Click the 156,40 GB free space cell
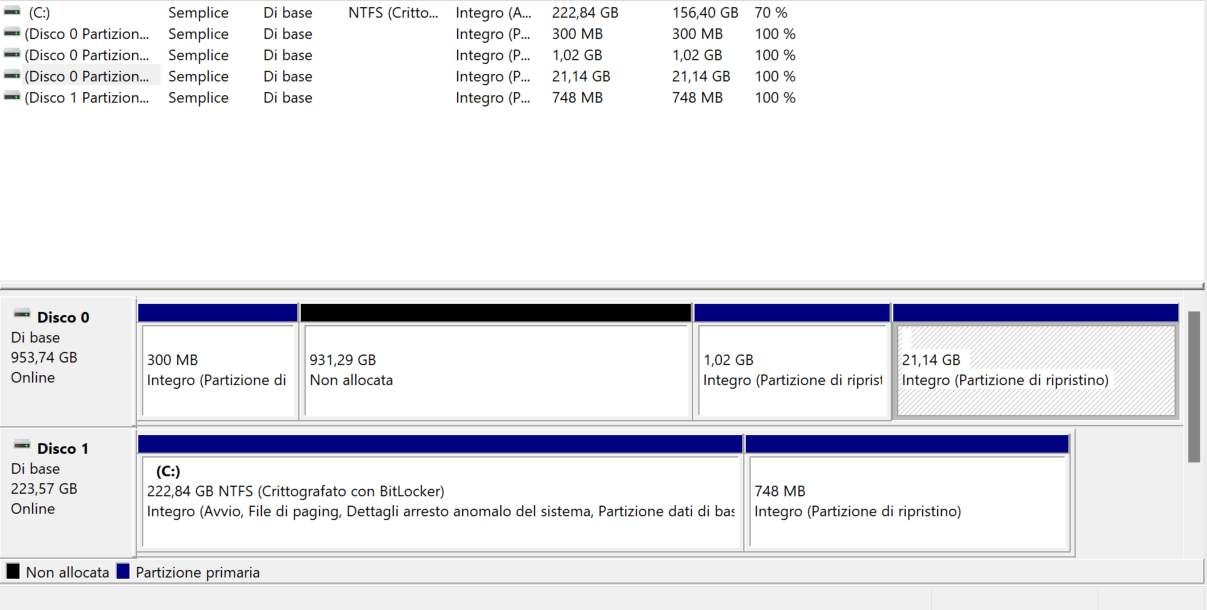 tap(705, 13)
